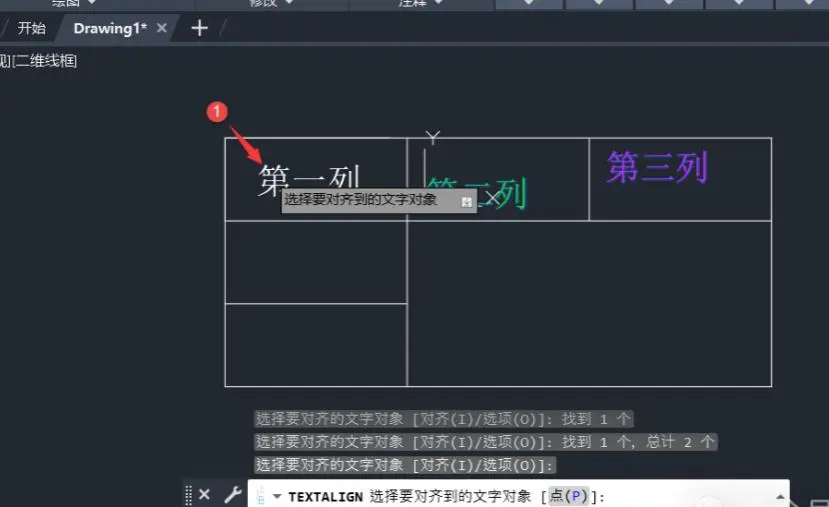Screen dimensions: 829x507
Task: Pick the 第一列 text object
Action: tap(309, 178)
